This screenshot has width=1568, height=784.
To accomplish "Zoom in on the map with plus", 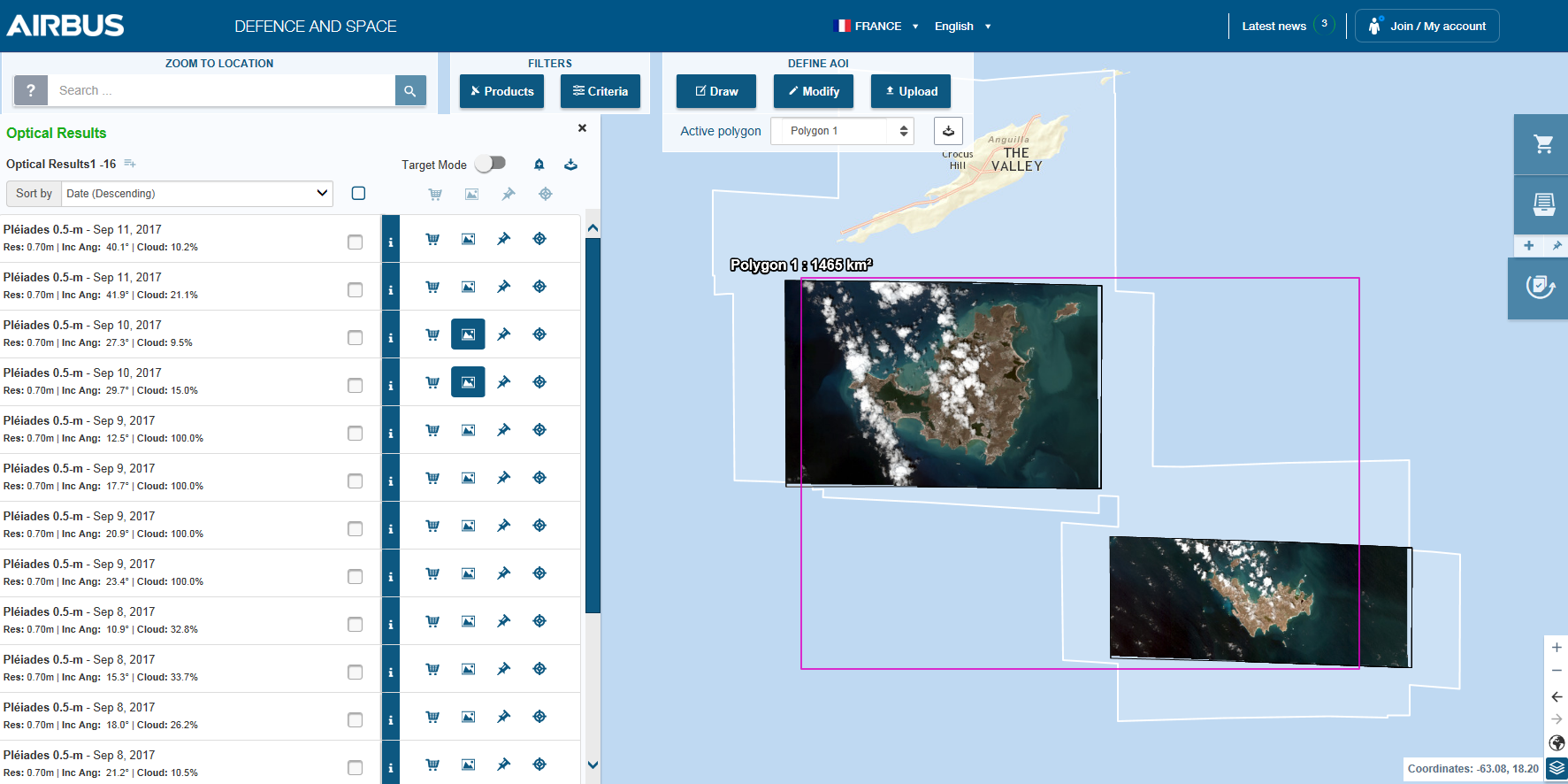I will tap(1557, 647).
